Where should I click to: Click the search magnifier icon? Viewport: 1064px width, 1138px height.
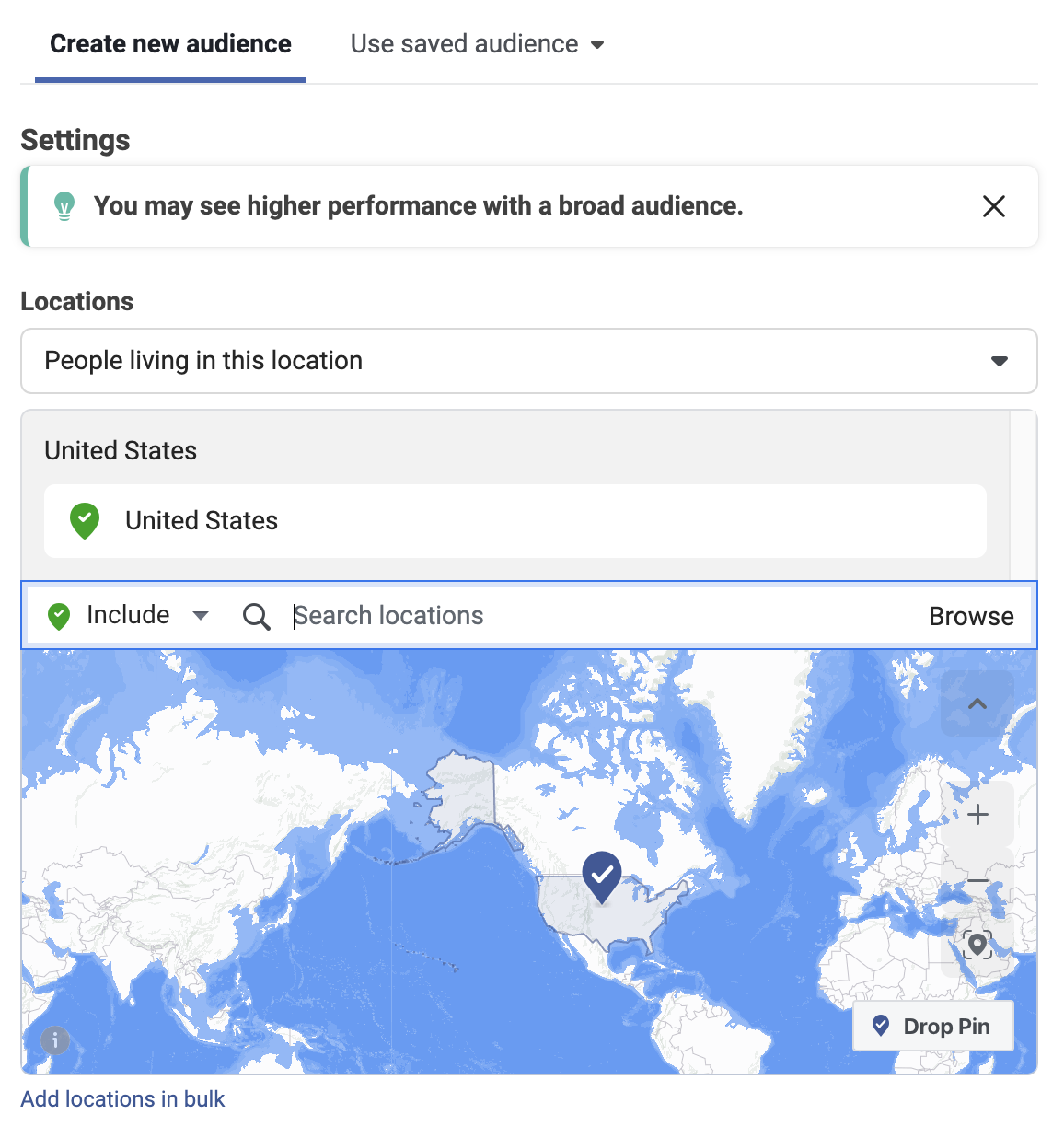tap(256, 616)
